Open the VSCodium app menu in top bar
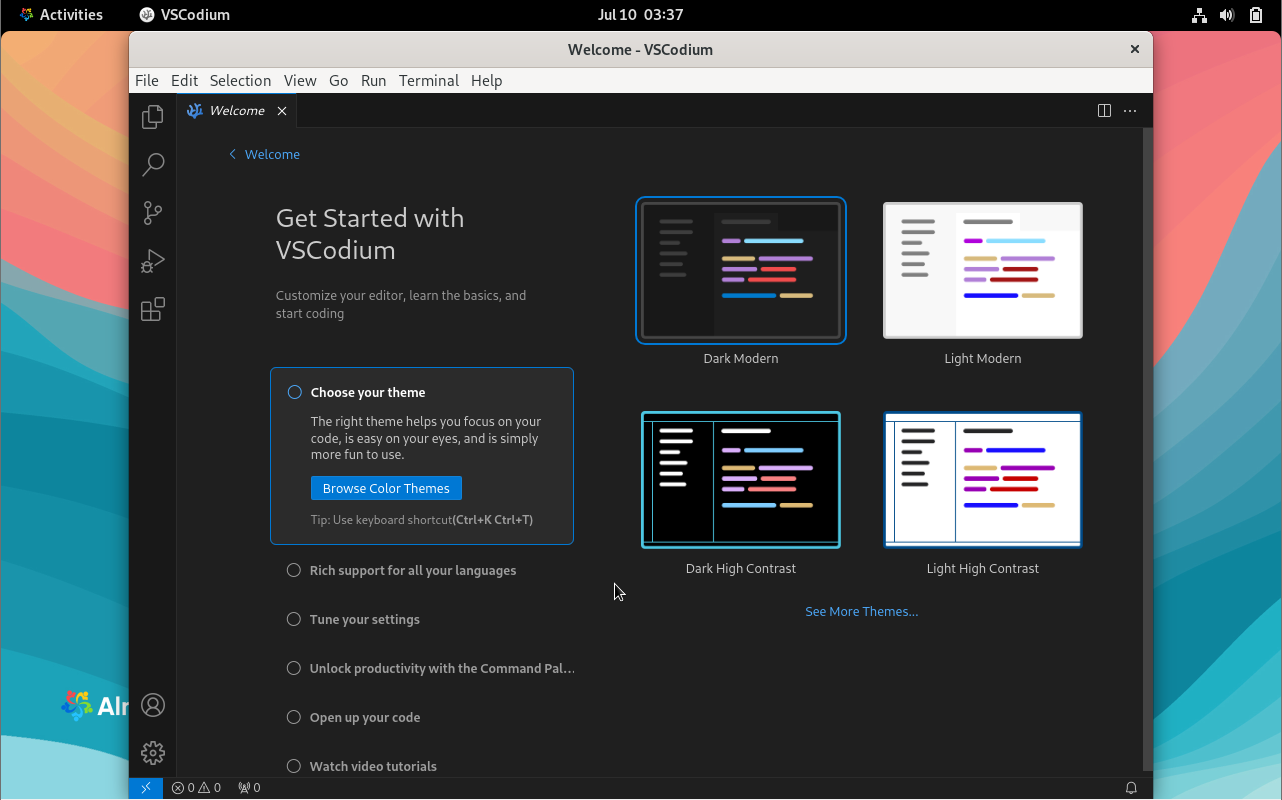The image size is (1282, 800). 185,15
